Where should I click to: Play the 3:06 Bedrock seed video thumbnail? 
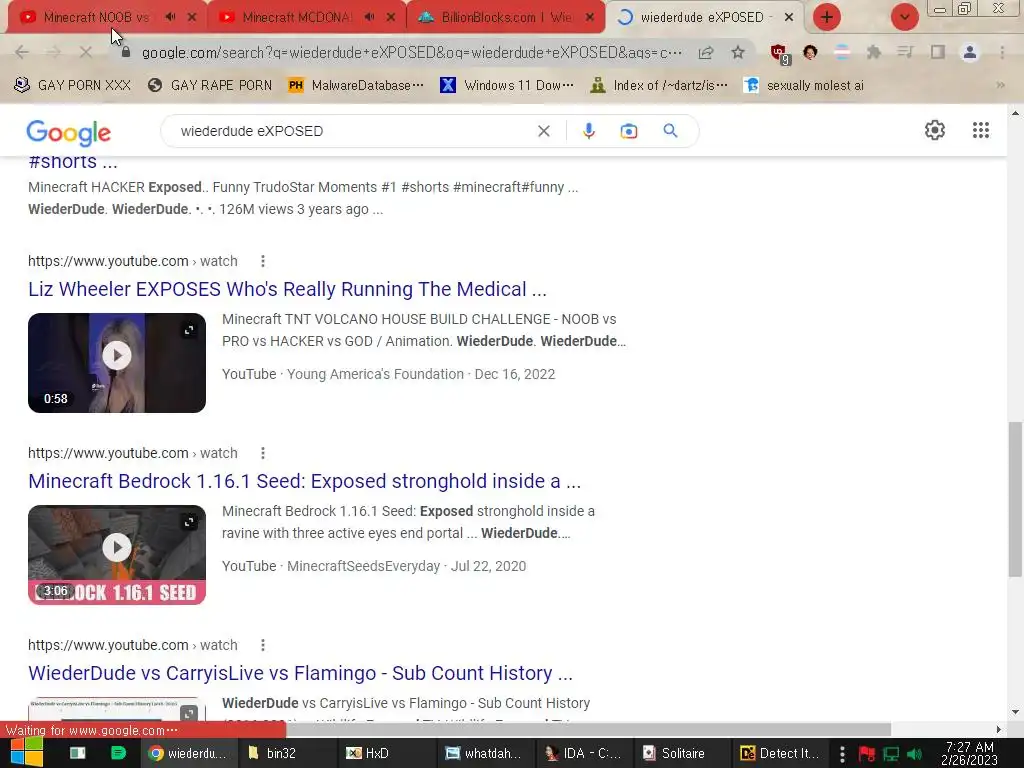click(x=117, y=548)
